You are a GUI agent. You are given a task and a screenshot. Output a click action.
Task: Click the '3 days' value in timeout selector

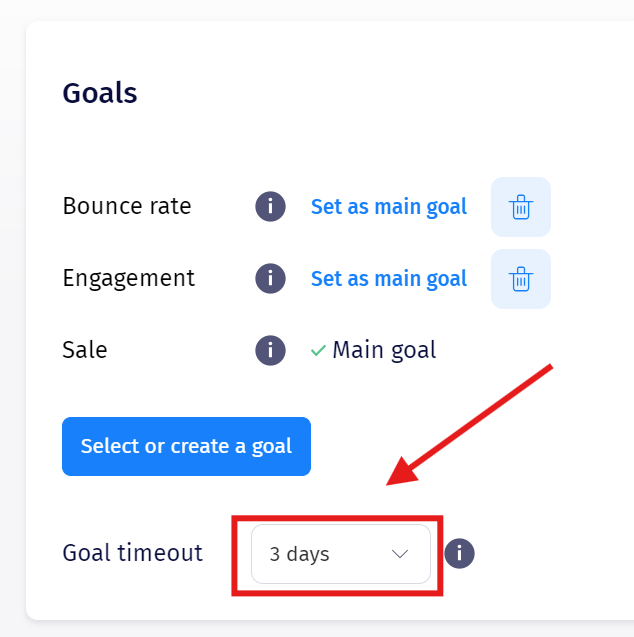point(299,554)
